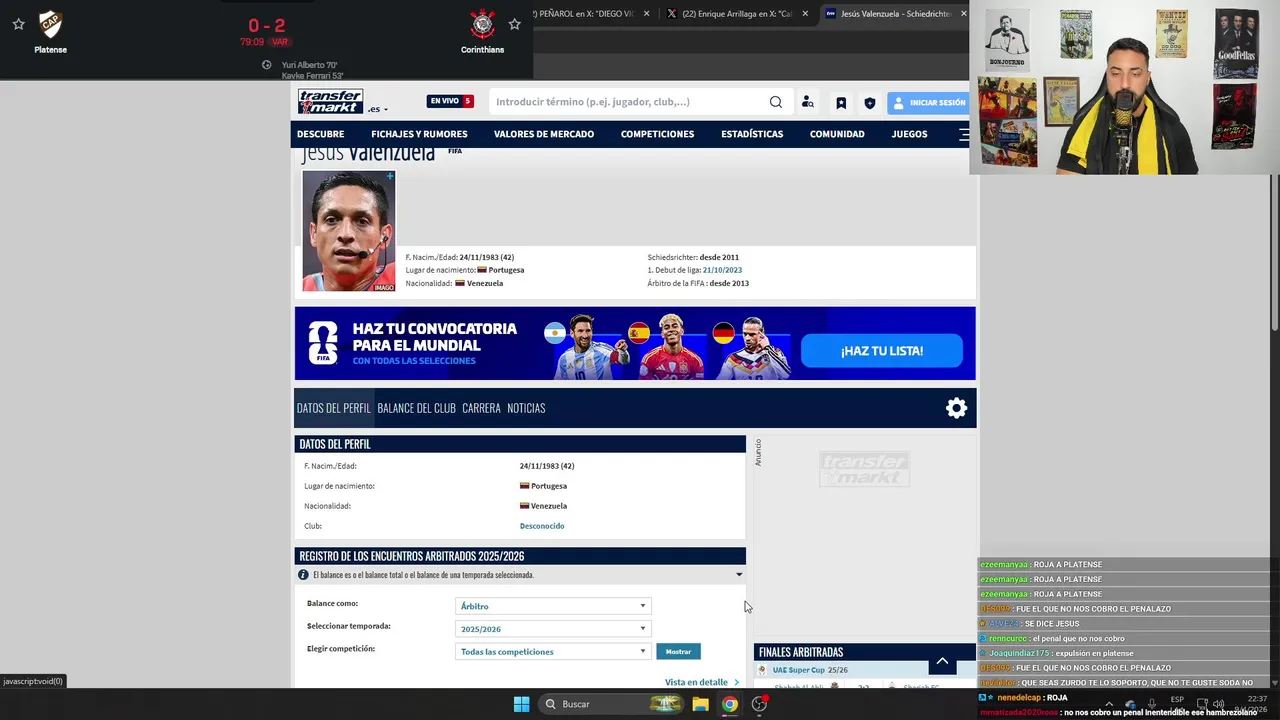Click the UAE Super Cup link

(798, 670)
